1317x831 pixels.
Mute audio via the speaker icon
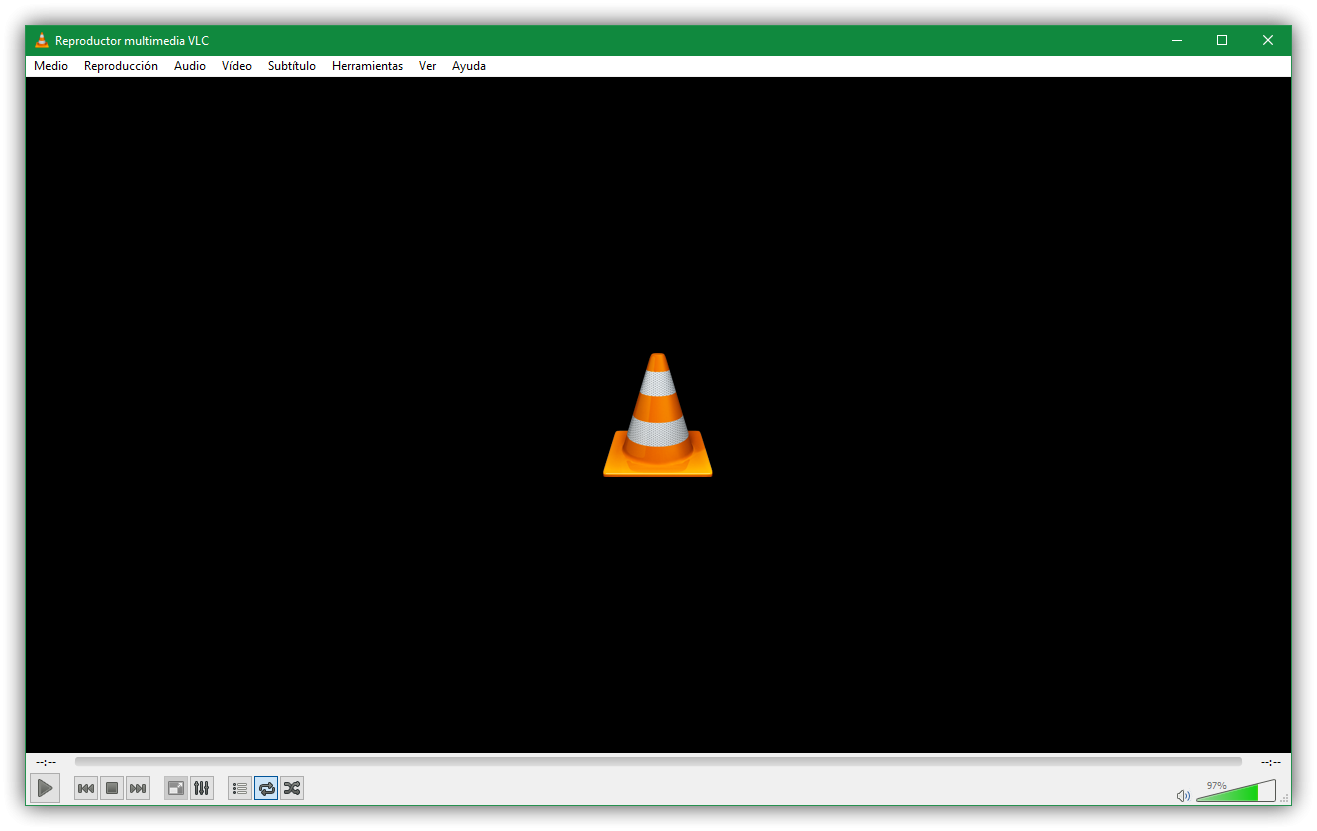[1183, 796]
